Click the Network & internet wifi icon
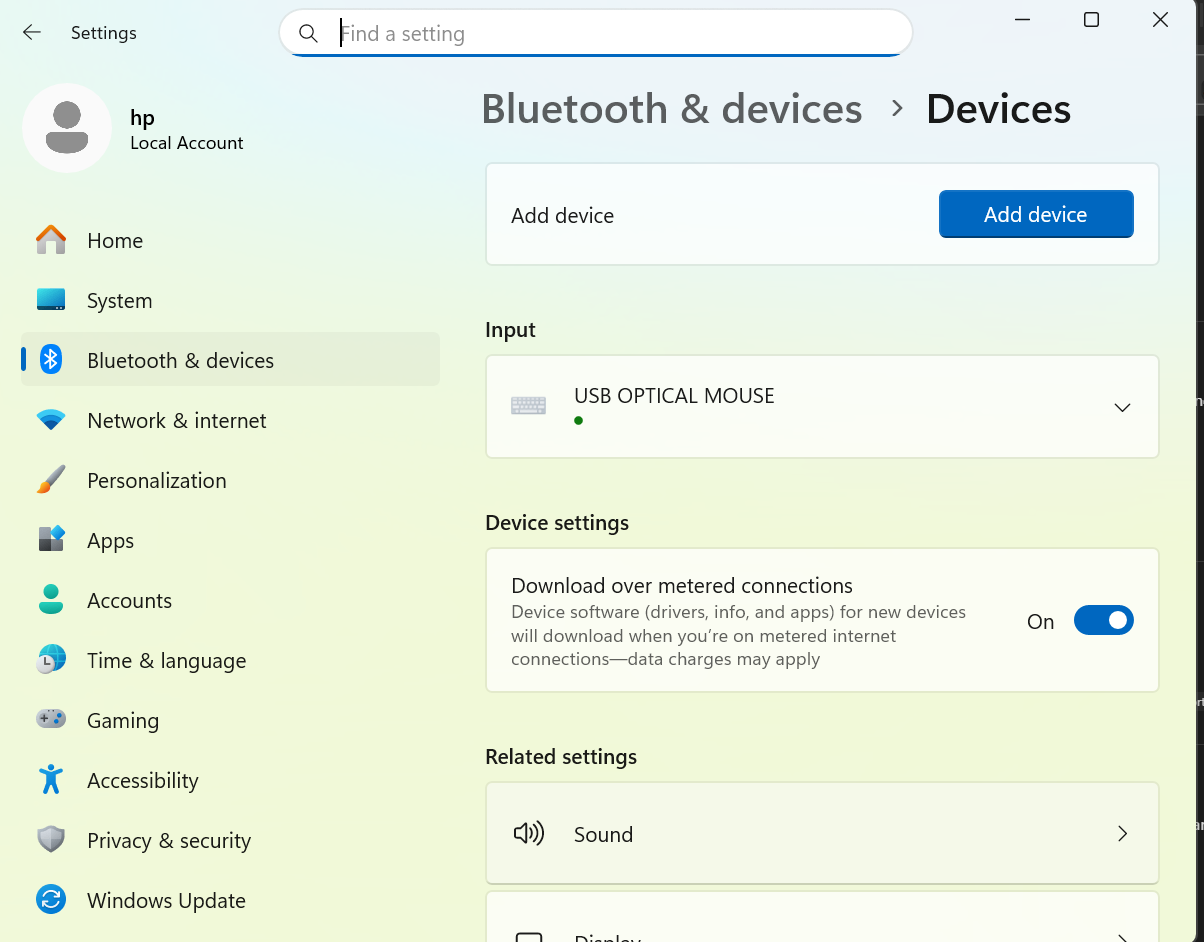1204x942 pixels. click(51, 420)
